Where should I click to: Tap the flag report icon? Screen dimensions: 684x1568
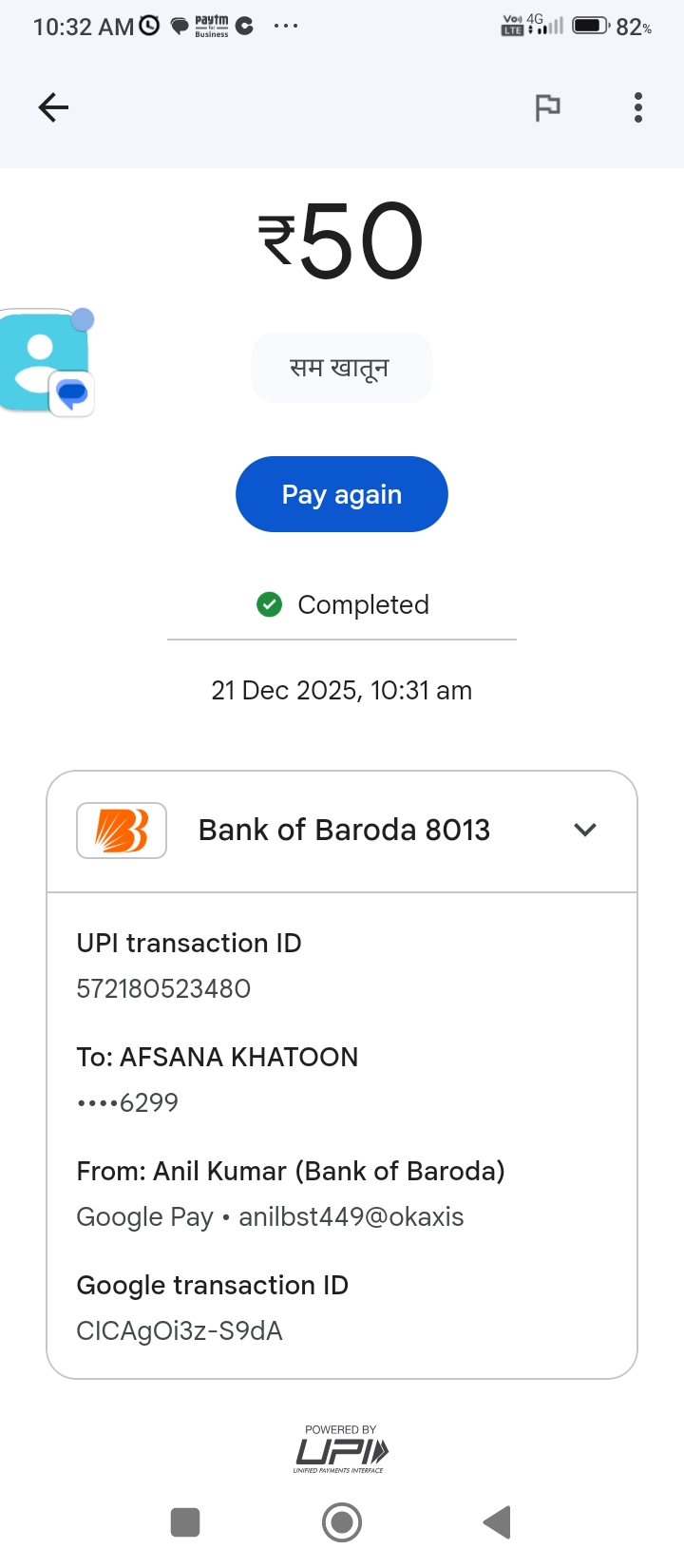coord(547,107)
